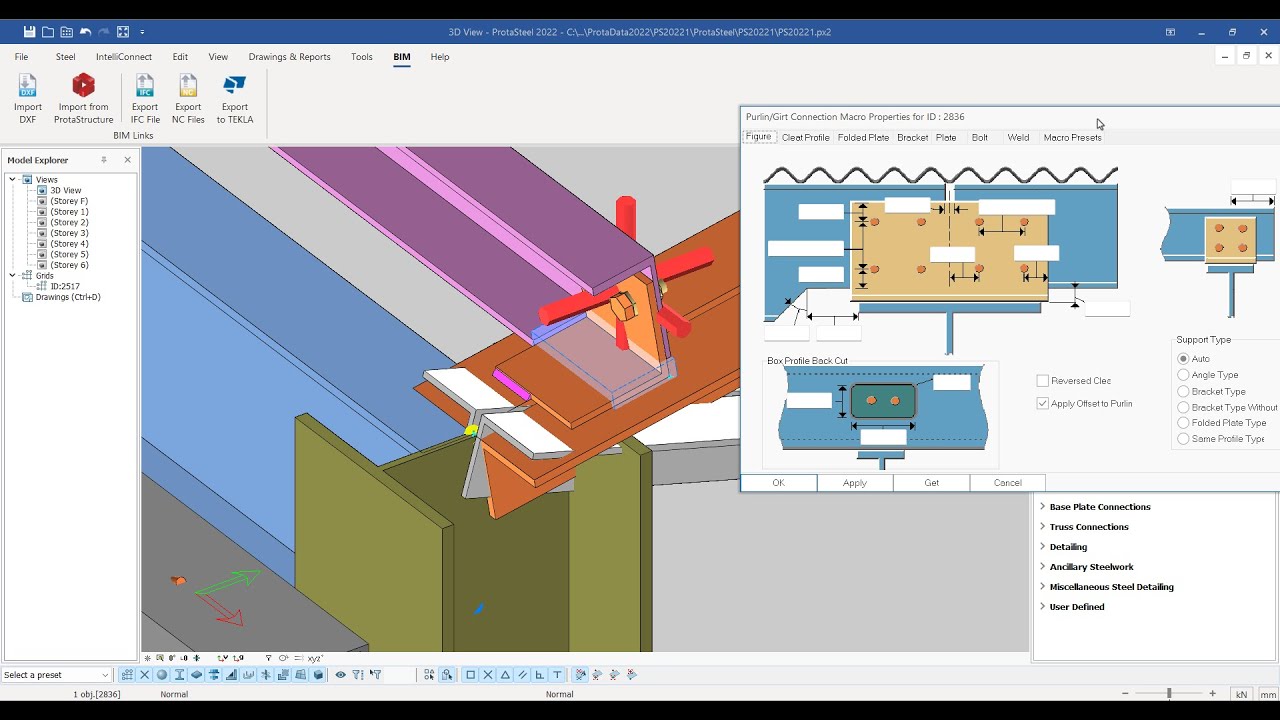Click the square snap icon in bottom toolbar

tap(471, 675)
